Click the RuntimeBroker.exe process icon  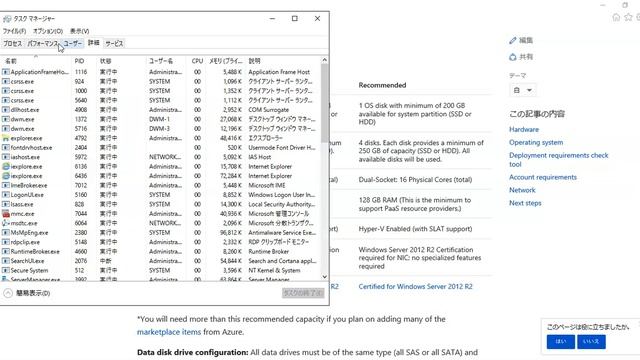[x=6, y=251]
